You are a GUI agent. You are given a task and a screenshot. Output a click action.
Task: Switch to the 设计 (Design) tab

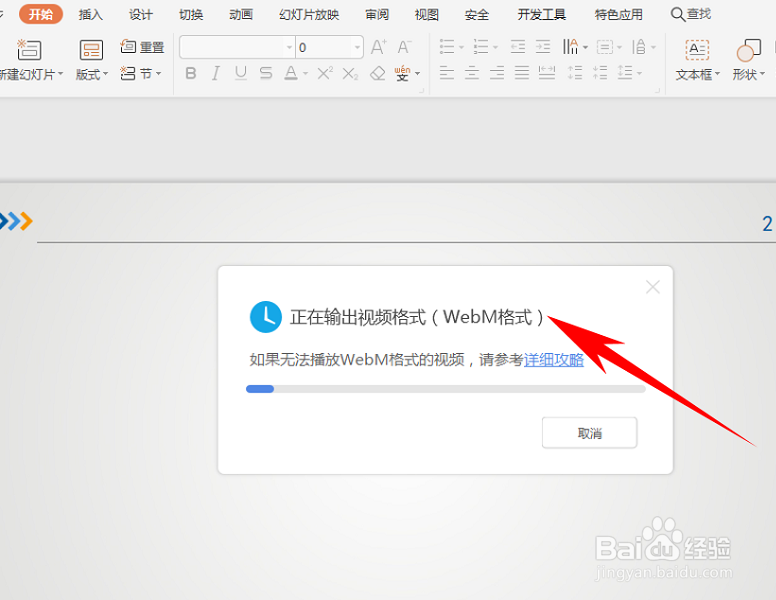click(141, 15)
